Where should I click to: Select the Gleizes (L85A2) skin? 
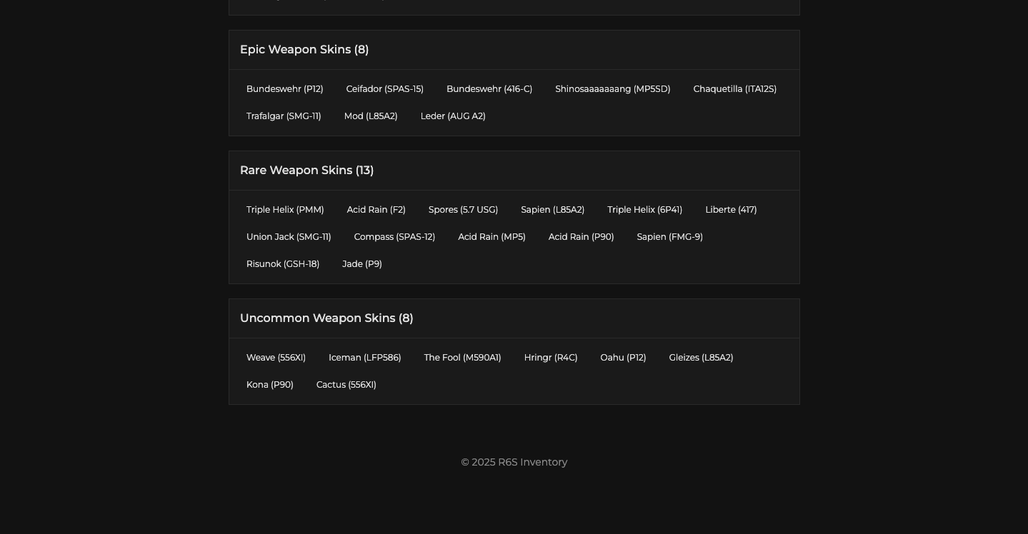tap(701, 358)
